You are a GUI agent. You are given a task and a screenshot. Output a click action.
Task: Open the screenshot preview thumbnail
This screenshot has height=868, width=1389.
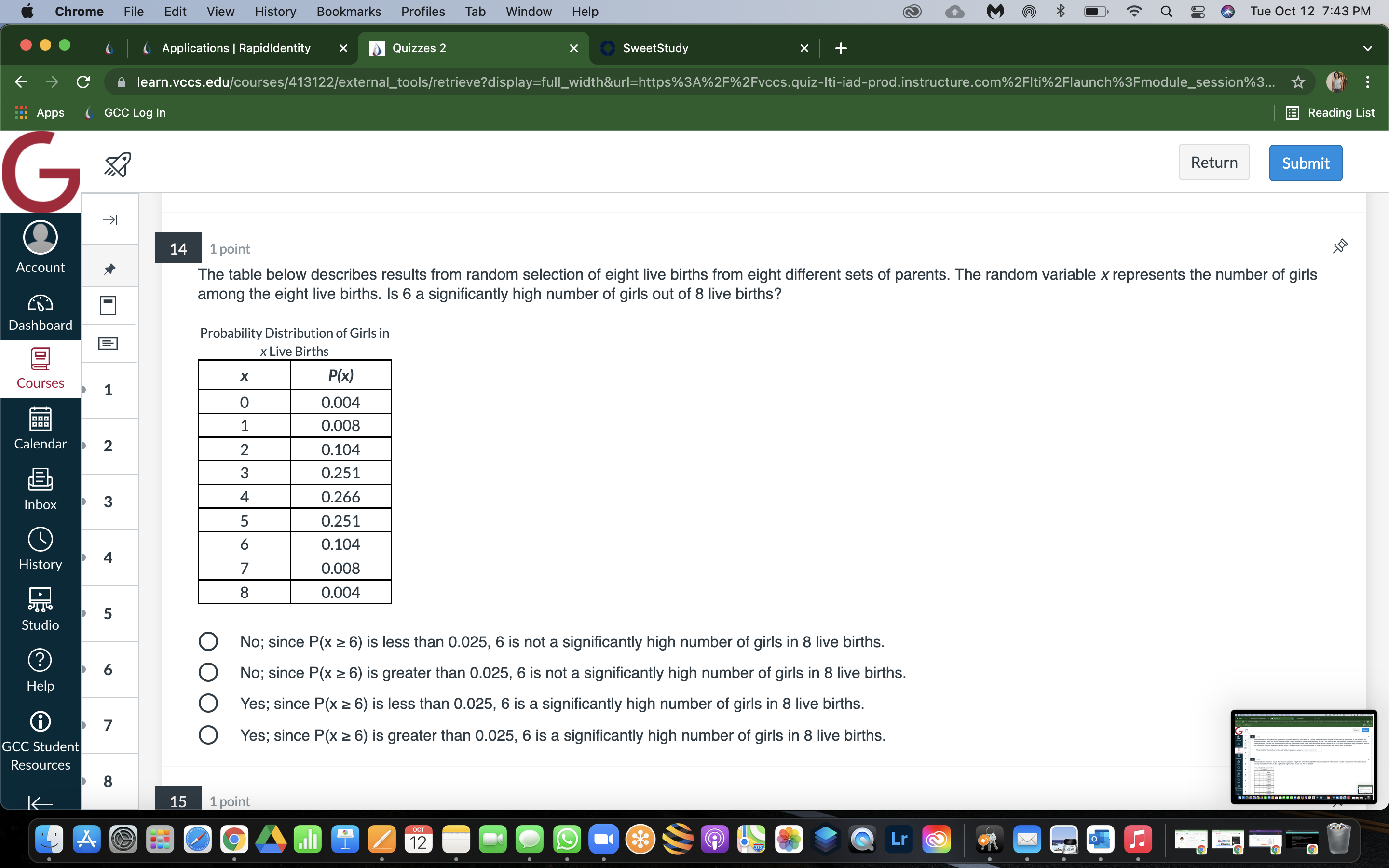coord(1304,757)
